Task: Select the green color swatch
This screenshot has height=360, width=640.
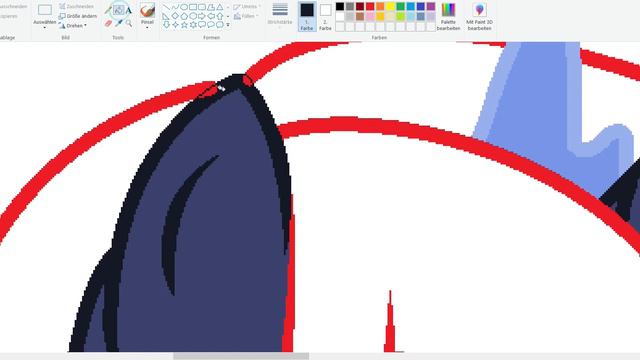Action: (400, 7)
